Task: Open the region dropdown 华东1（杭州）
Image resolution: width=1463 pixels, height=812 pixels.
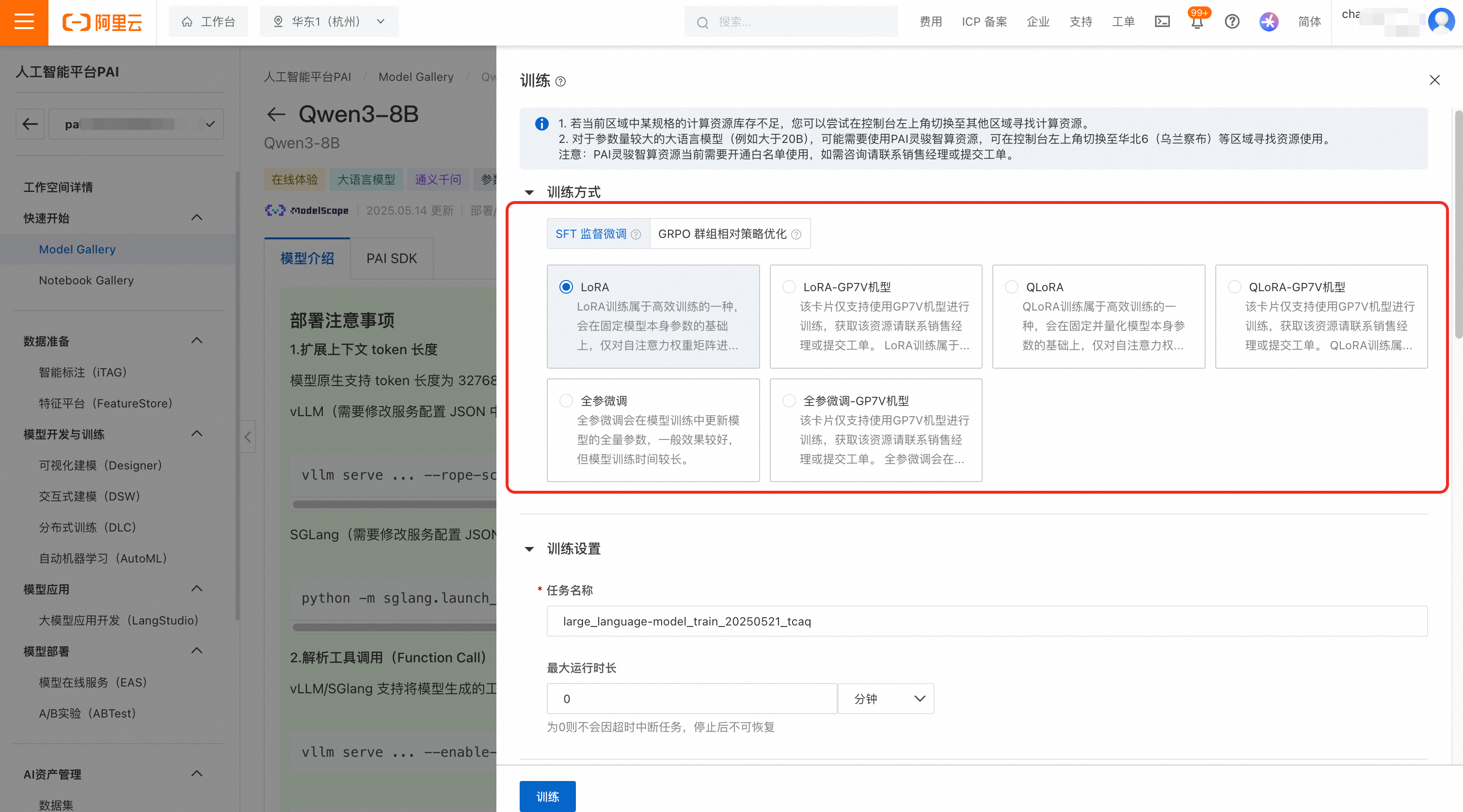Action: point(330,22)
